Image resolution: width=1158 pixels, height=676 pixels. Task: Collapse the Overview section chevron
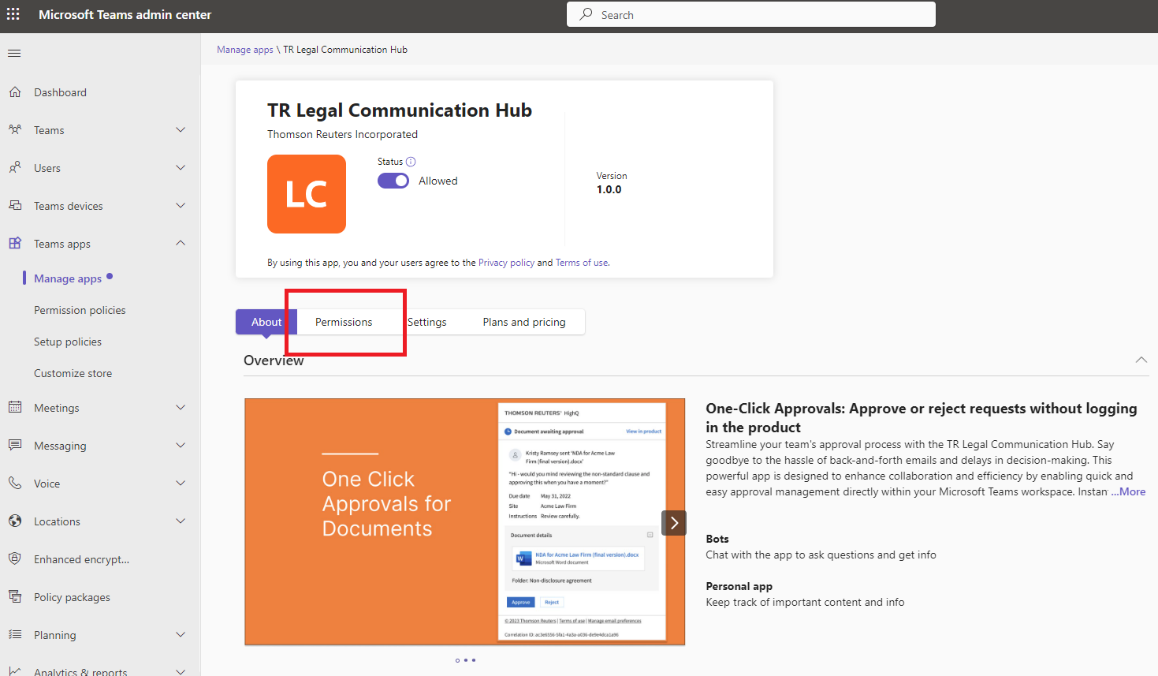click(x=1141, y=360)
